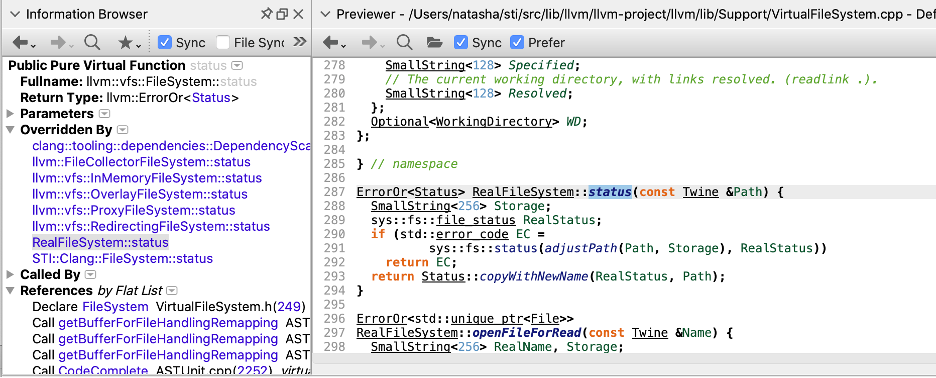This screenshot has width=936, height=378.
Task: Click line number 290 in gutter
Action: pyautogui.click(x=335, y=233)
